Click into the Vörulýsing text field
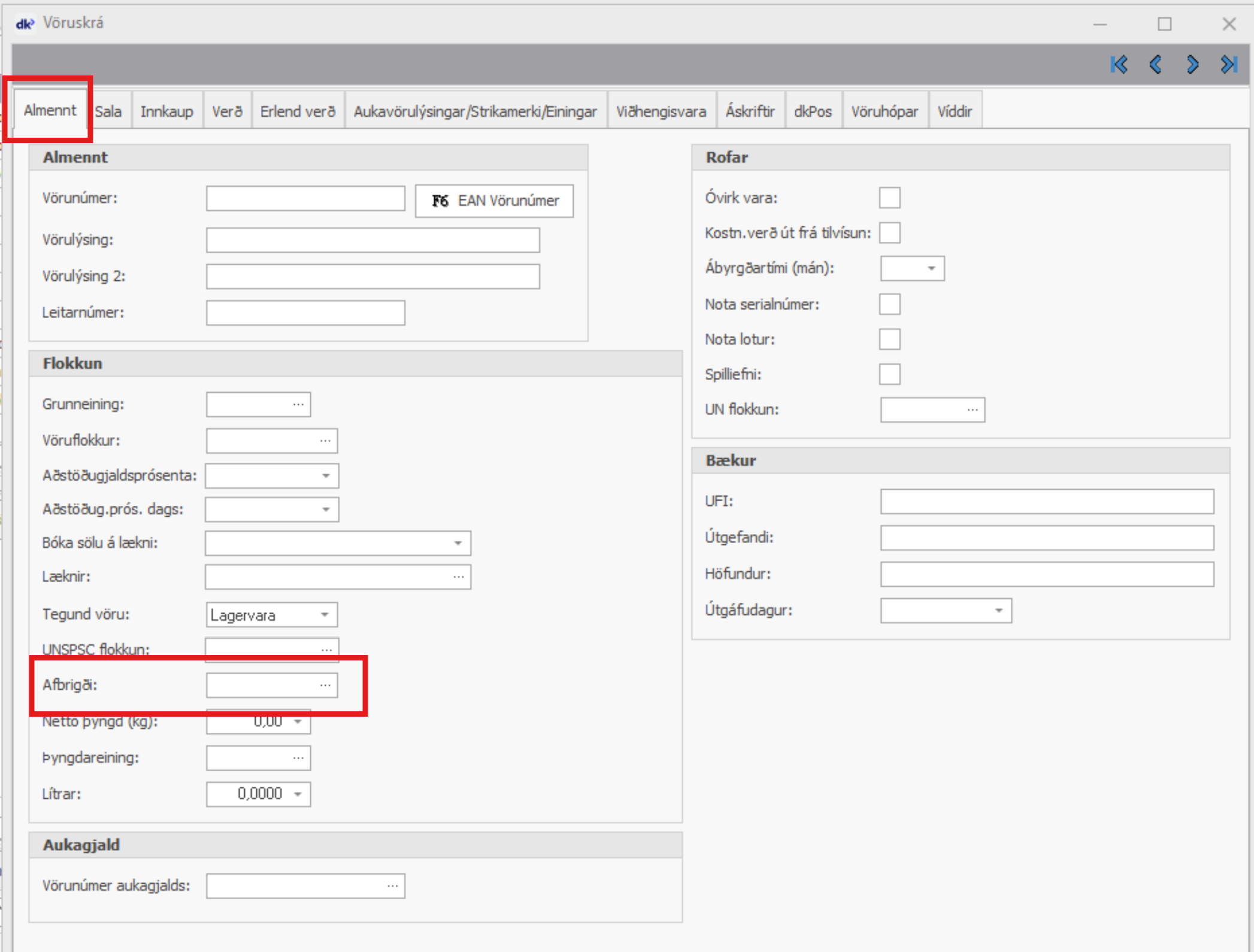 (x=372, y=240)
